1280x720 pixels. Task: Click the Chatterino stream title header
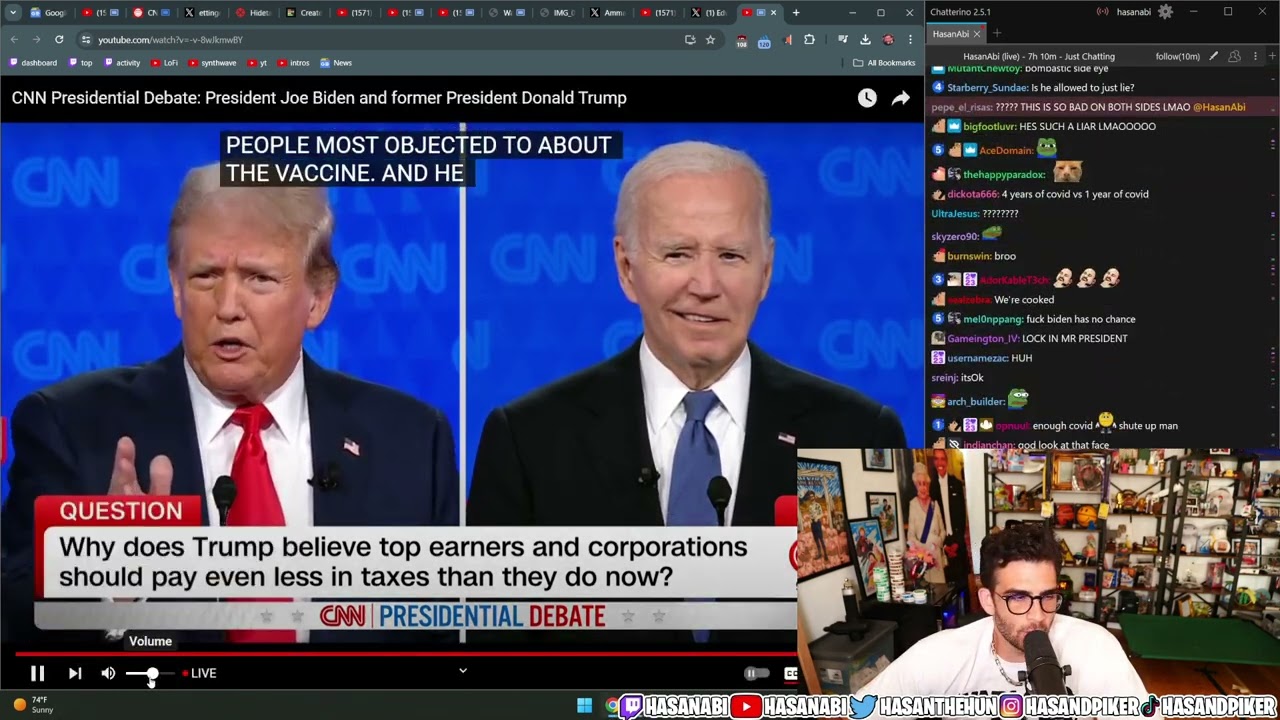pyautogui.click(x=1038, y=56)
